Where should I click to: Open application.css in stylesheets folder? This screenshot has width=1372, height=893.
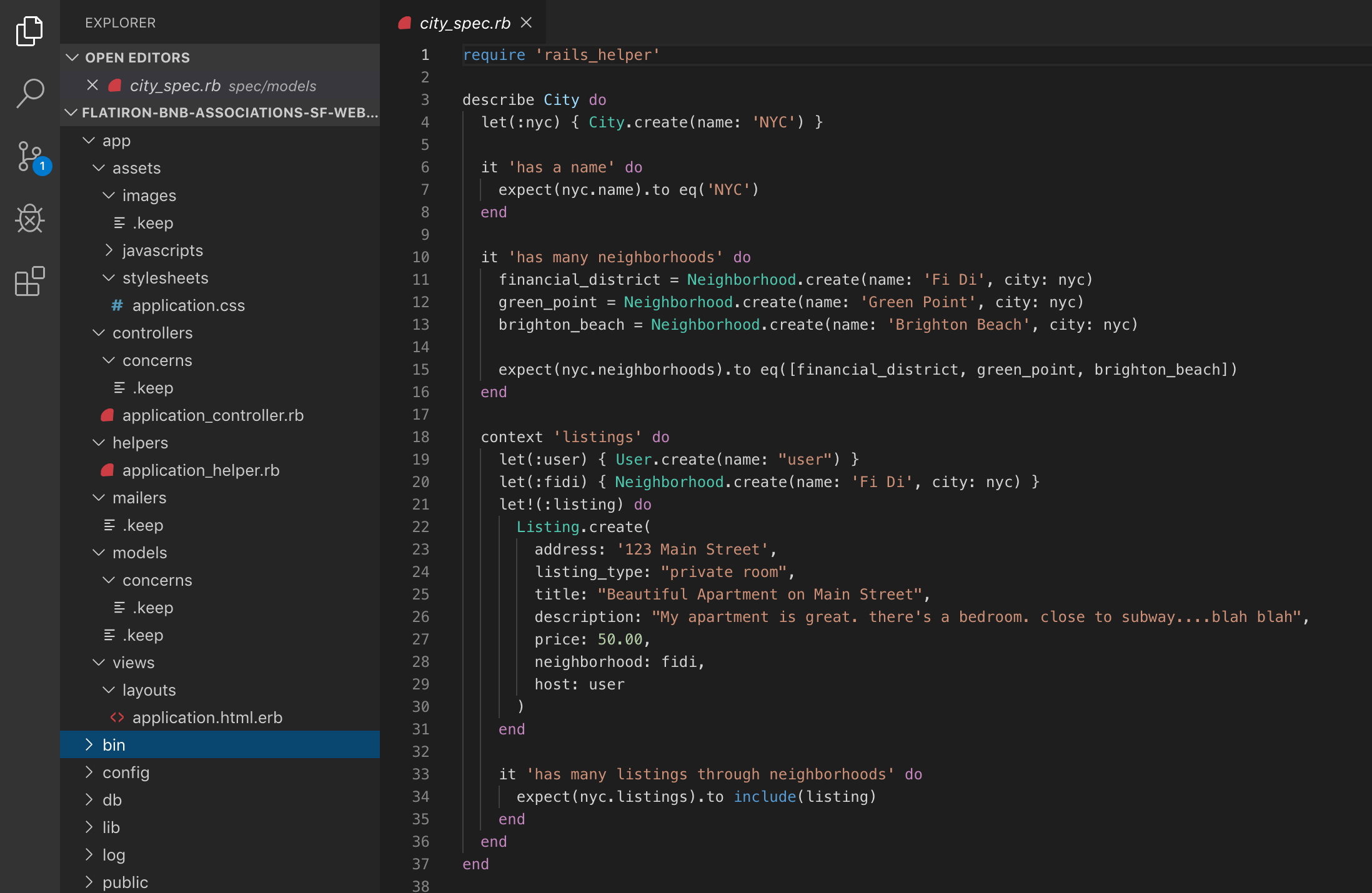click(x=188, y=305)
